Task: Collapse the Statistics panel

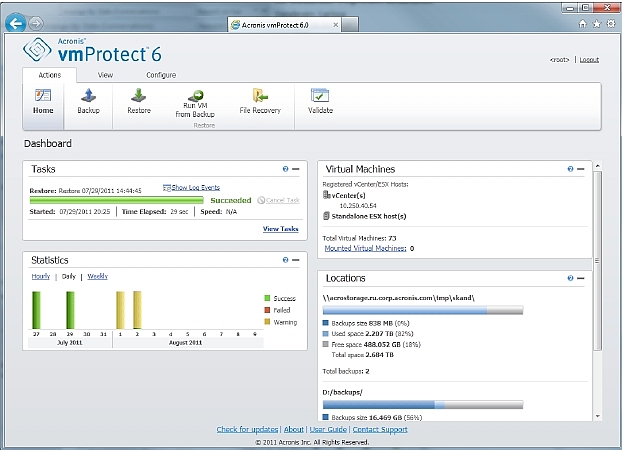Action: tap(296, 260)
